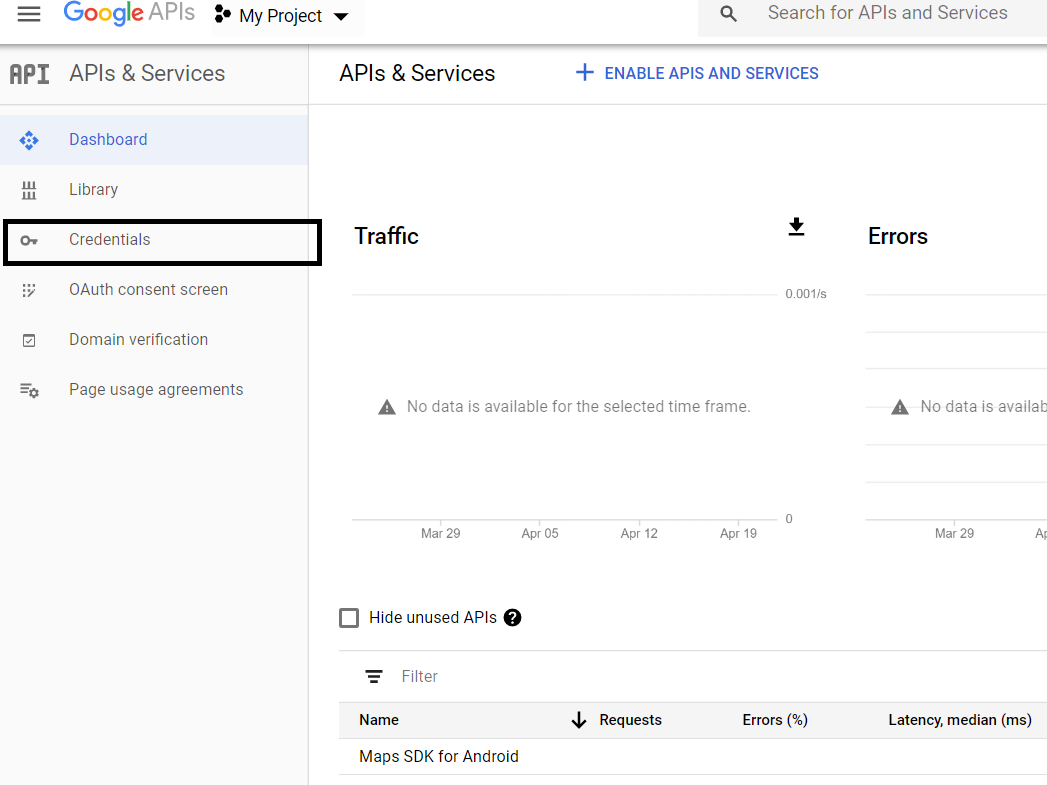Image resolution: width=1047 pixels, height=785 pixels.
Task: Sort the table by Name column
Action: coord(379,720)
